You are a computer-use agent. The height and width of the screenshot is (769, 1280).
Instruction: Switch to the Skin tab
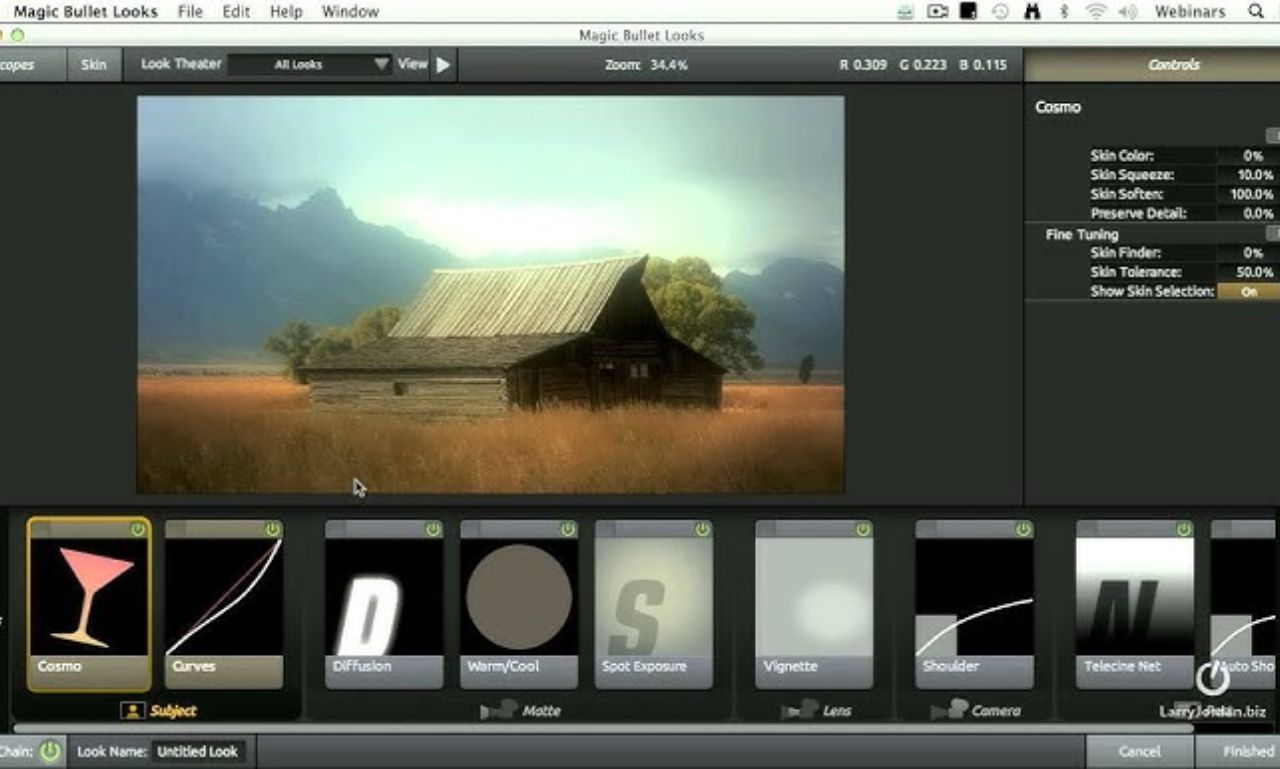click(93, 64)
